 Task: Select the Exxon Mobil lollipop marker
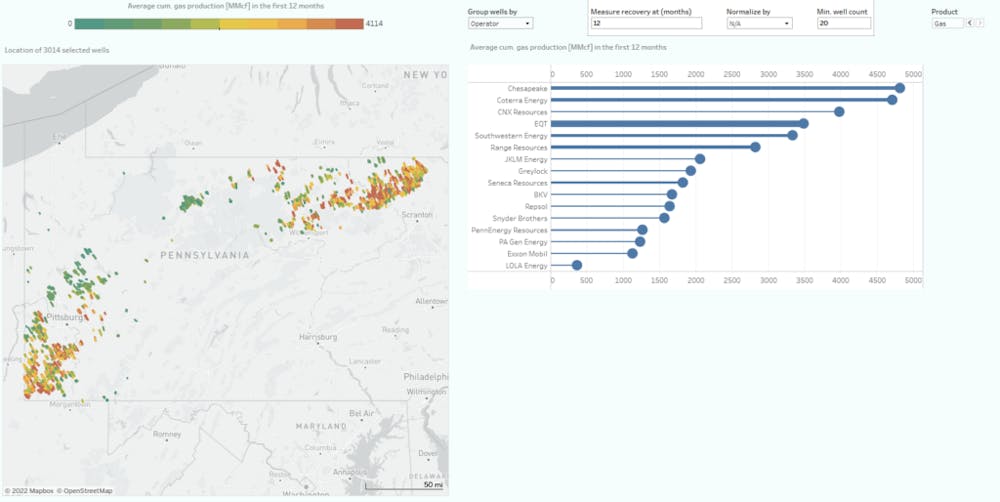(632, 253)
